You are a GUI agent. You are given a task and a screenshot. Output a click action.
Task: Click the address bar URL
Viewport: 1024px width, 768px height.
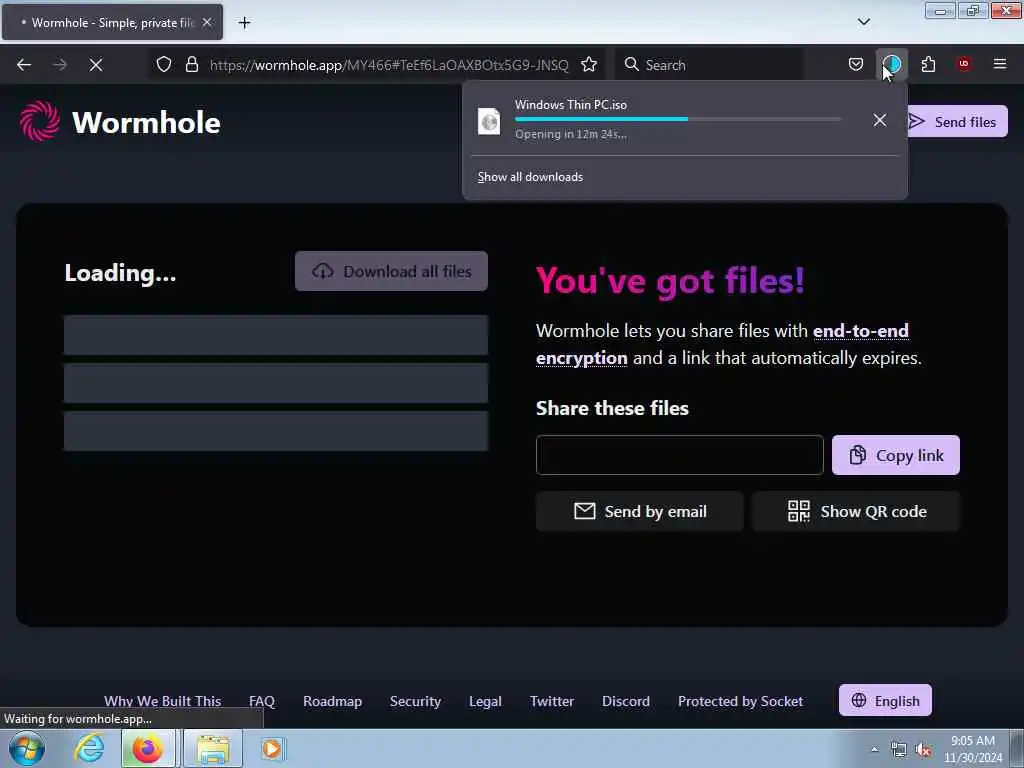pos(389,65)
